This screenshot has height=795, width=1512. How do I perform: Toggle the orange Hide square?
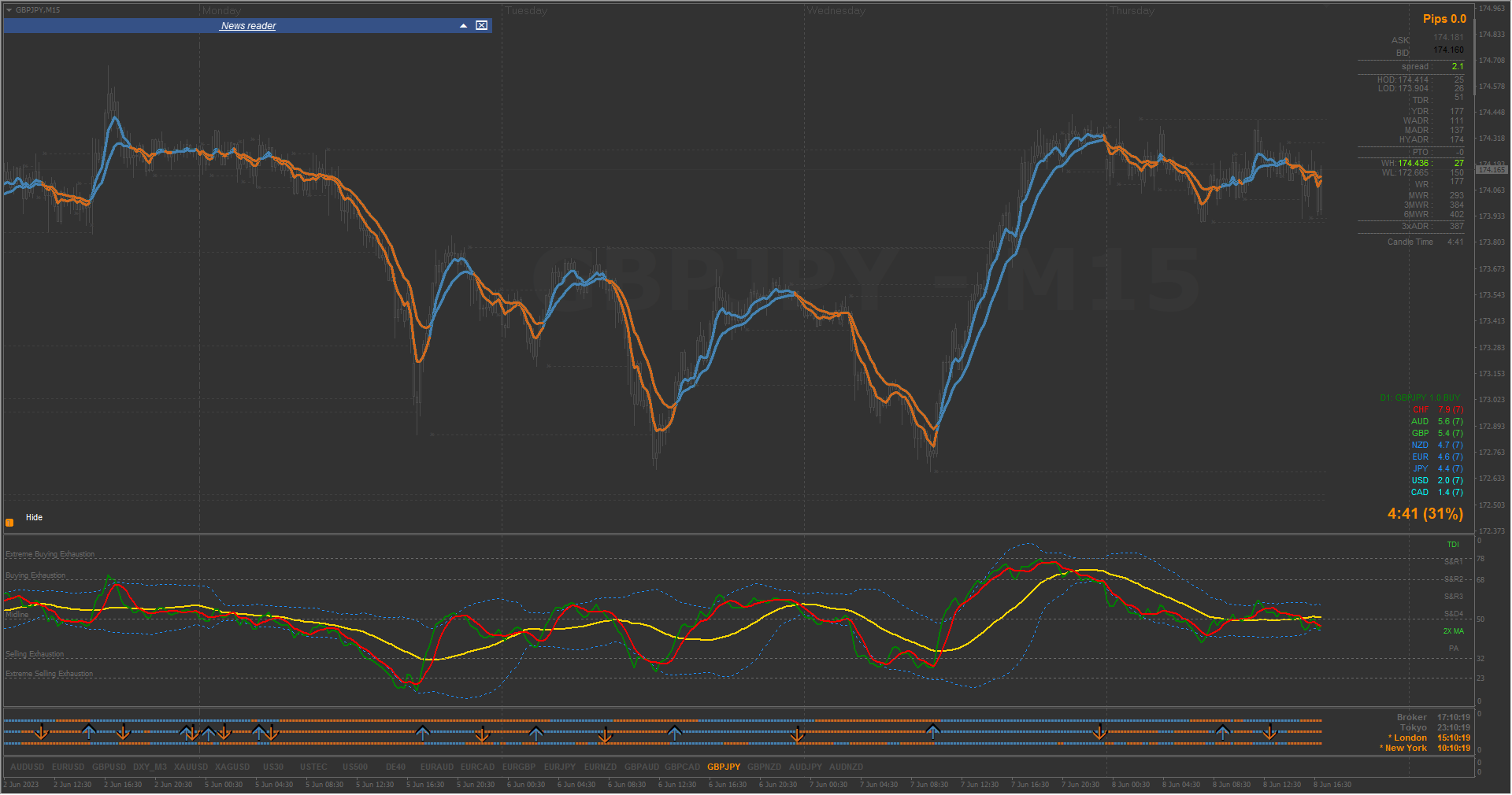pos(9,523)
